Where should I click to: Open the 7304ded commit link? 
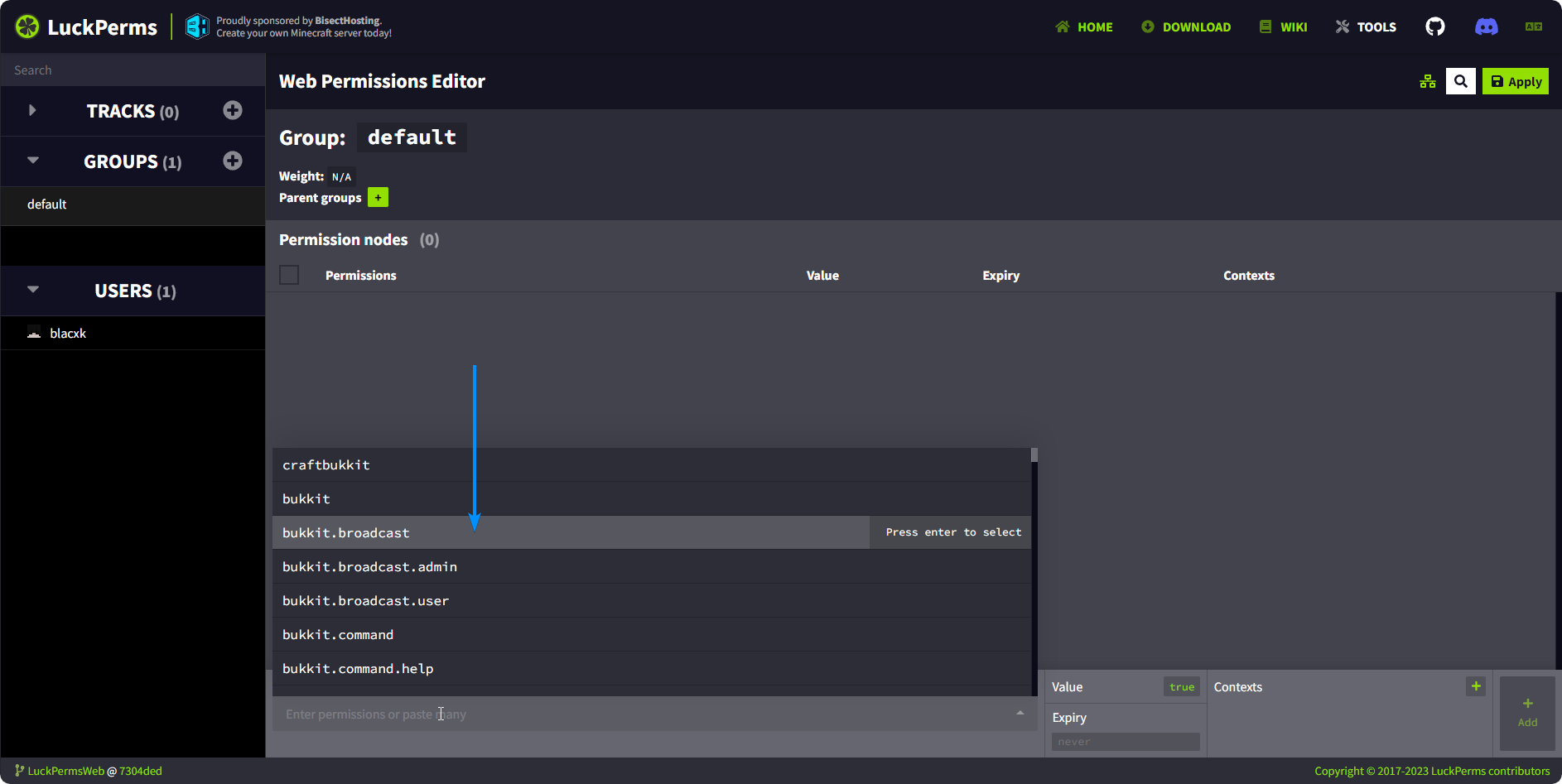pos(141,771)
